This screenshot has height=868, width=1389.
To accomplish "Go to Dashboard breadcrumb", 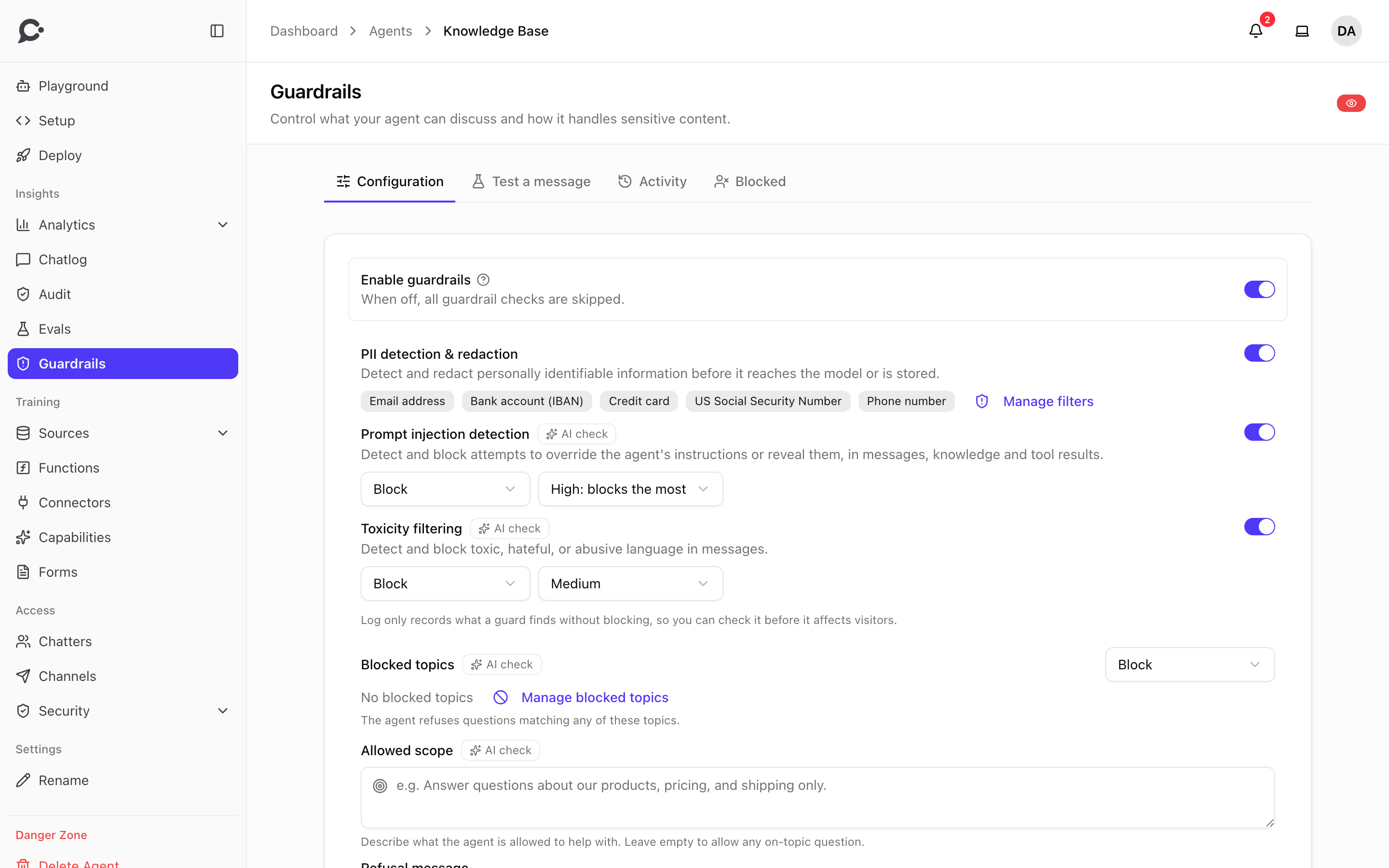I will point(304,31).
